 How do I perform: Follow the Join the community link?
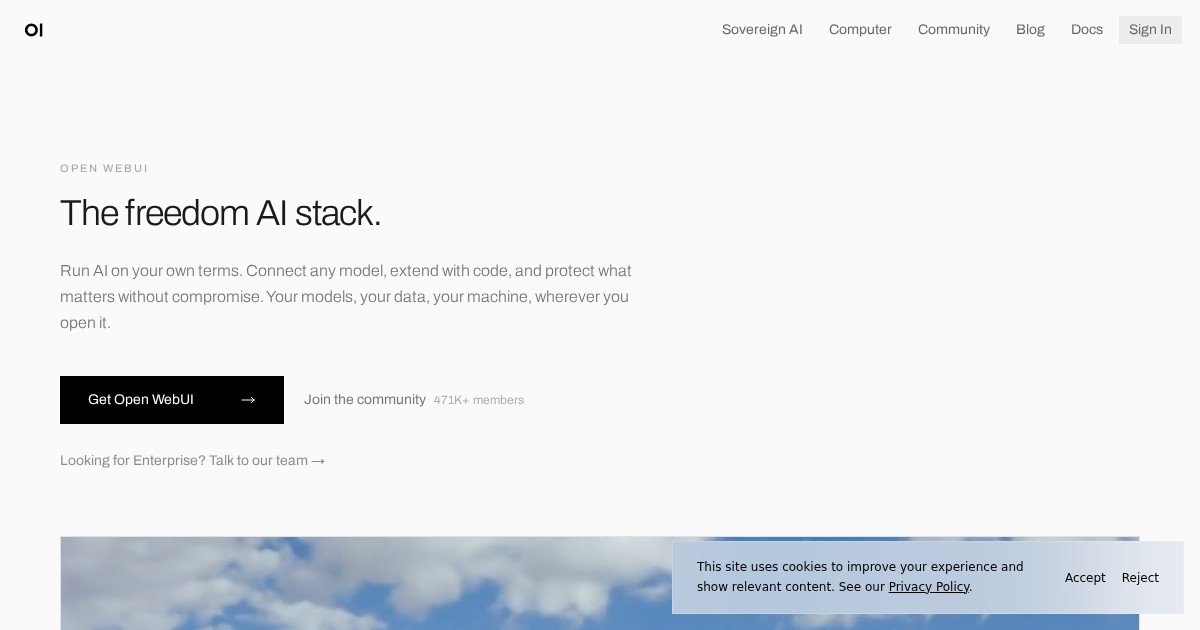(x=365, y=400)
